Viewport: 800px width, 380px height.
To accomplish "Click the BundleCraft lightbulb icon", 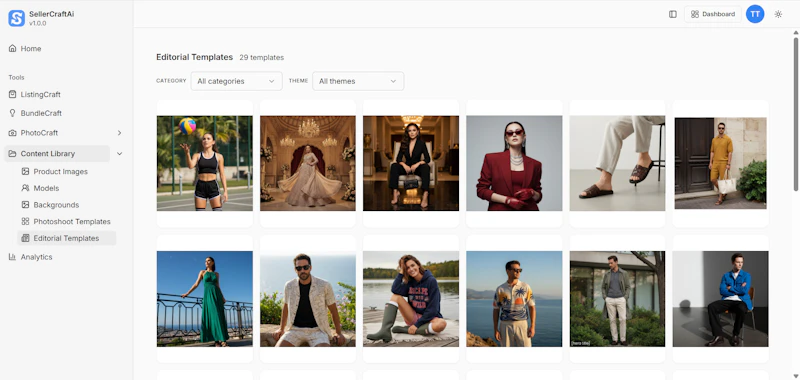I will click(12, 113).
